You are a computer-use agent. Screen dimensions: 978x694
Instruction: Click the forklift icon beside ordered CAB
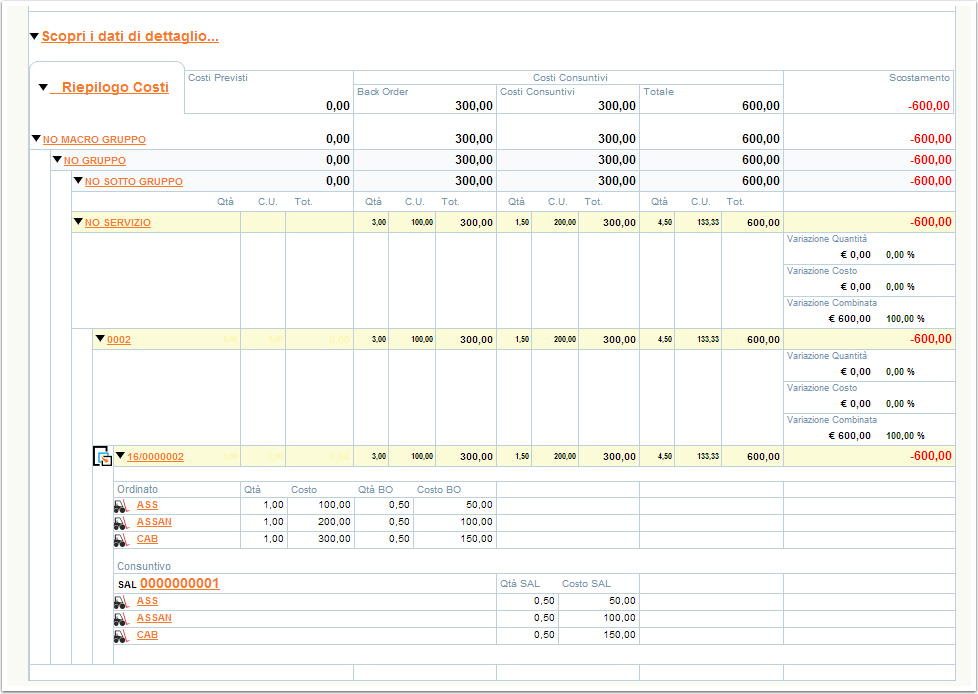(x=122, y=539)
